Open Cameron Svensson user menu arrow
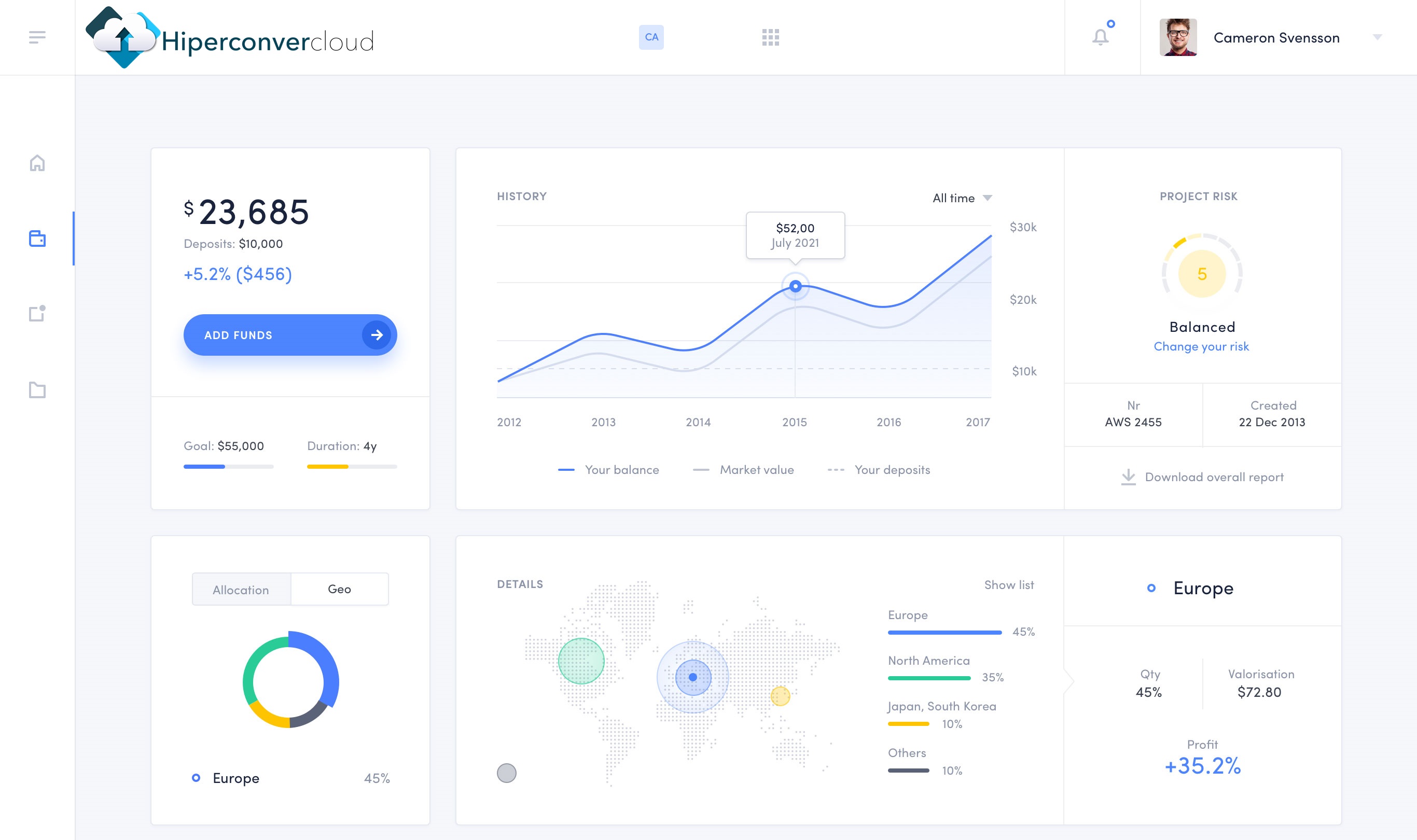This screenshot has width=1417, height=840. tap(1378, 37)
